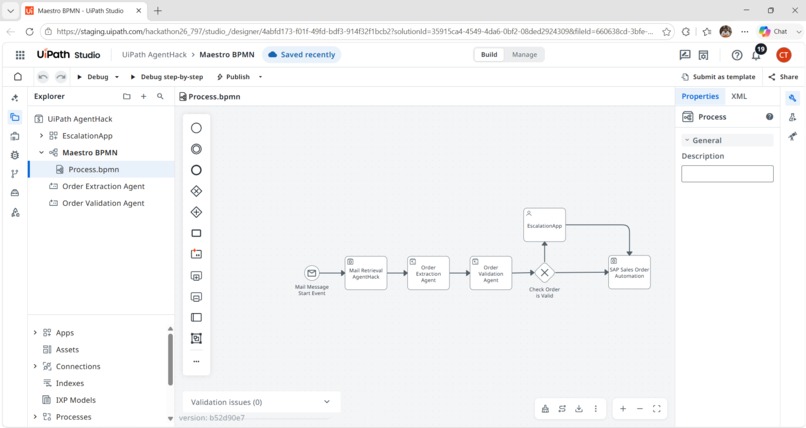
Task: Select the end event thick-circle tool
Action: [196, 170]
